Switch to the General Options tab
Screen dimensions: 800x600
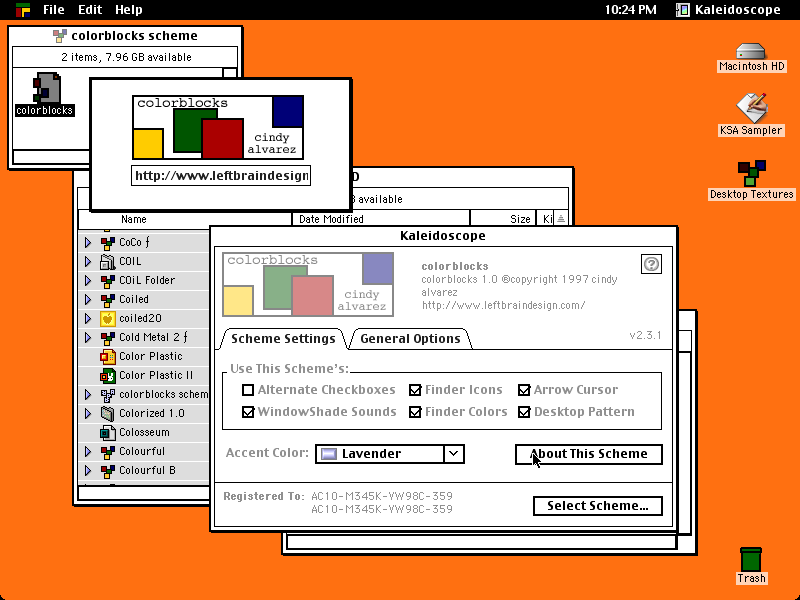[x=410, y=339]
